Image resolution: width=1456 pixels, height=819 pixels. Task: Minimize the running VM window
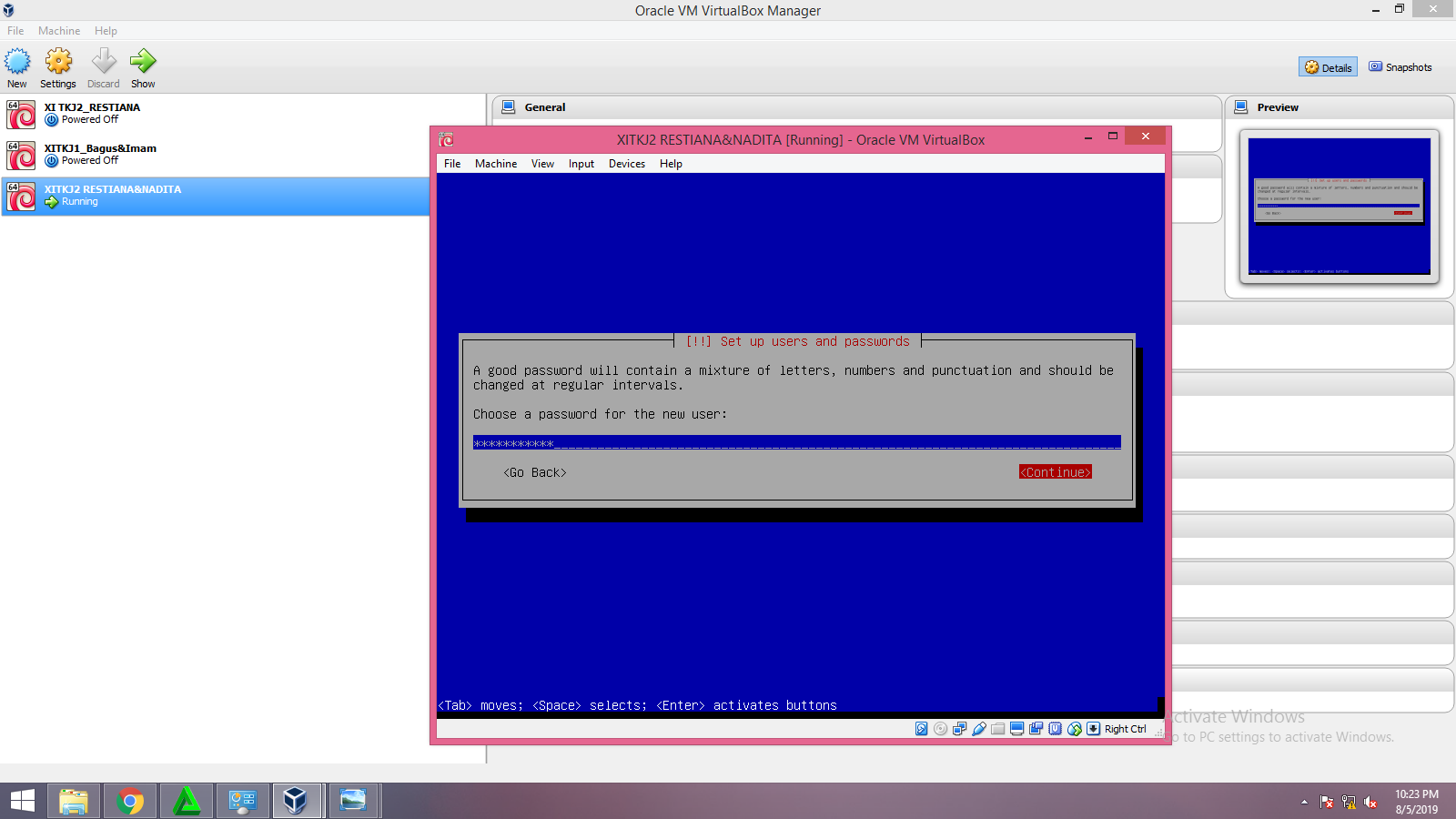coord(1088,137)
